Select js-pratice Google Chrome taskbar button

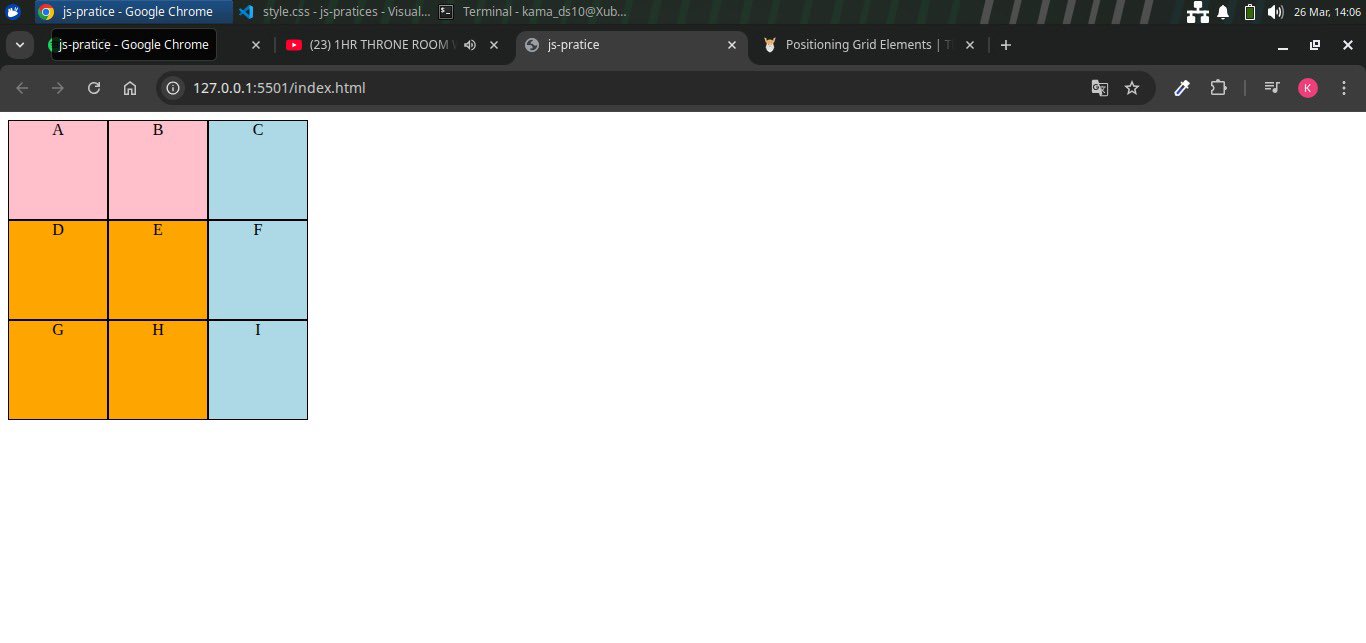click(x=134, y=12)
